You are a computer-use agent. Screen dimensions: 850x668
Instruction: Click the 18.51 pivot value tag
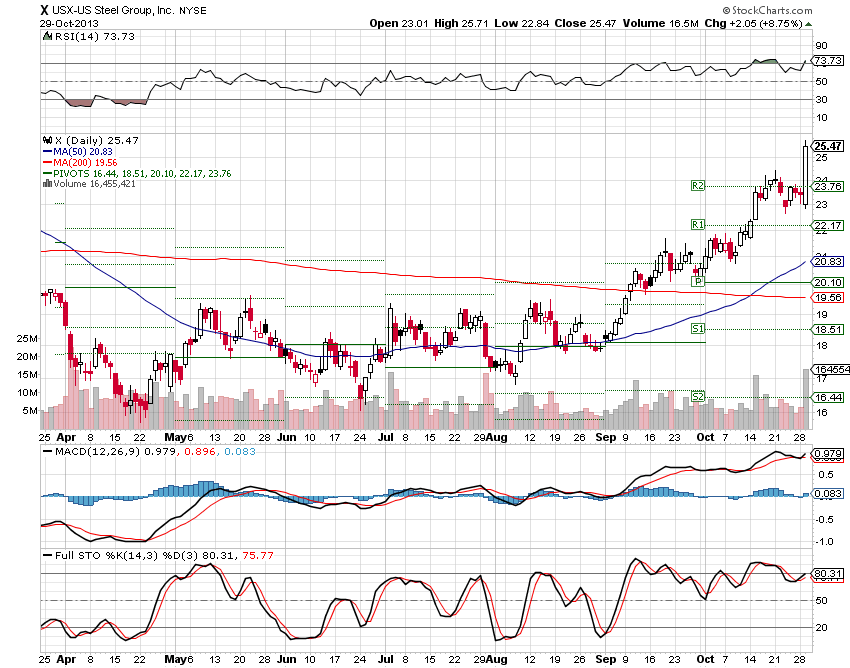click(x=828, y=330)
